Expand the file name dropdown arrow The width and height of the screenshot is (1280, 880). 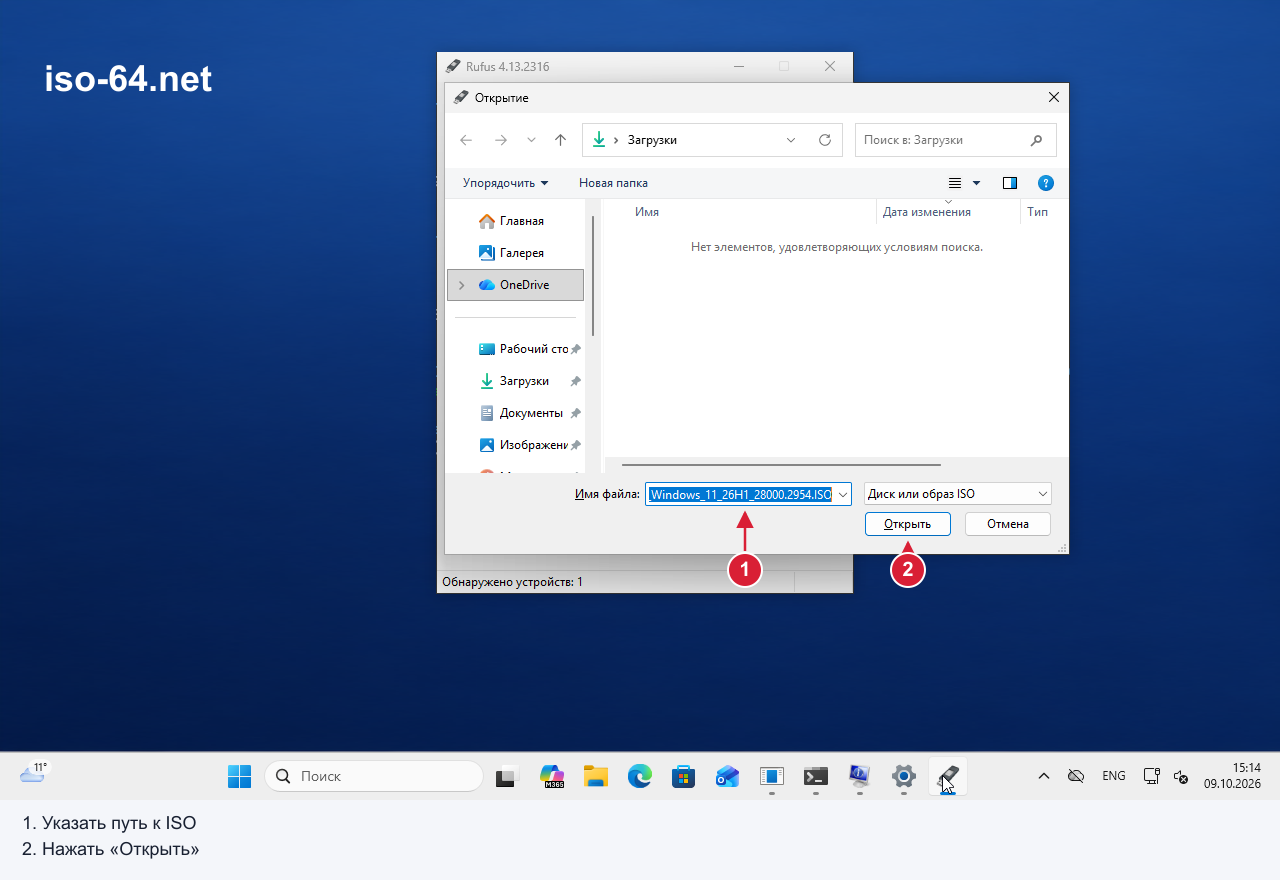(843, 494)
